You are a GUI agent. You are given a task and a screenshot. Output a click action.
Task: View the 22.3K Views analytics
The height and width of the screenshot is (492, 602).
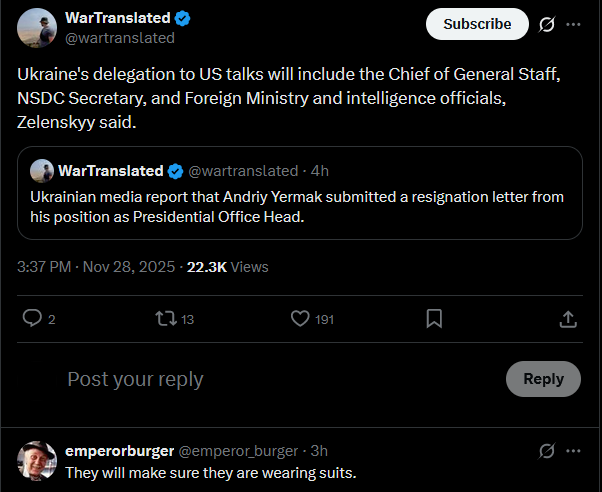click(227, 267)
